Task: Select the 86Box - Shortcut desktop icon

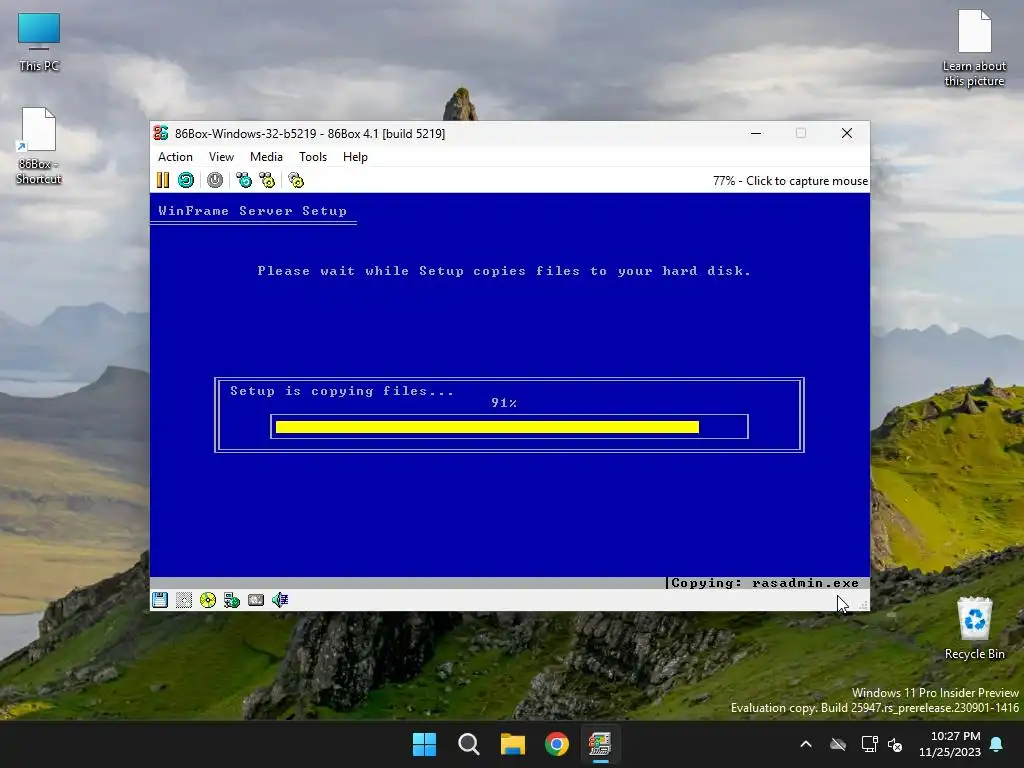Action: pos(39,146)
